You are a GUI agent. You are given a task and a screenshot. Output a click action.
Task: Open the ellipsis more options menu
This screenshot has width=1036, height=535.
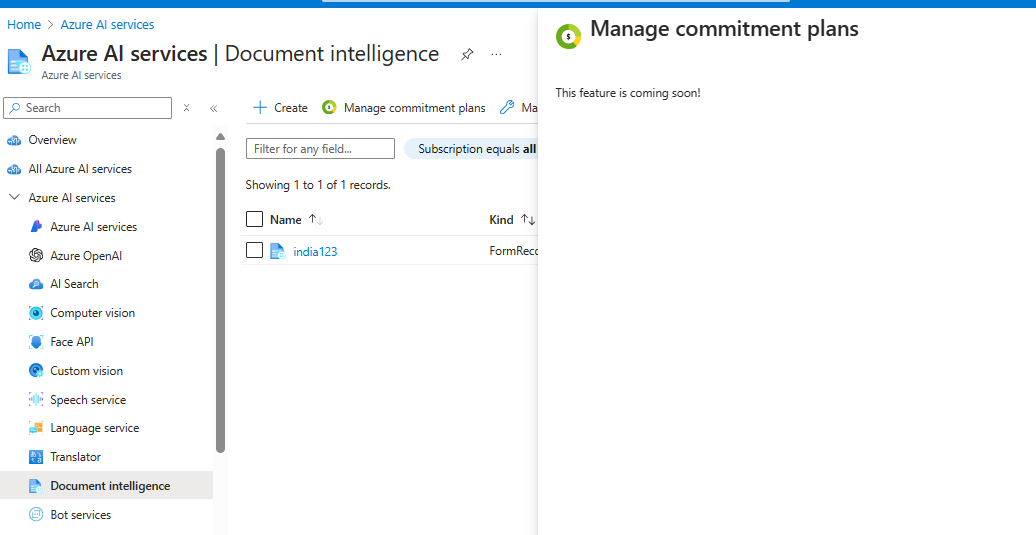496,54
